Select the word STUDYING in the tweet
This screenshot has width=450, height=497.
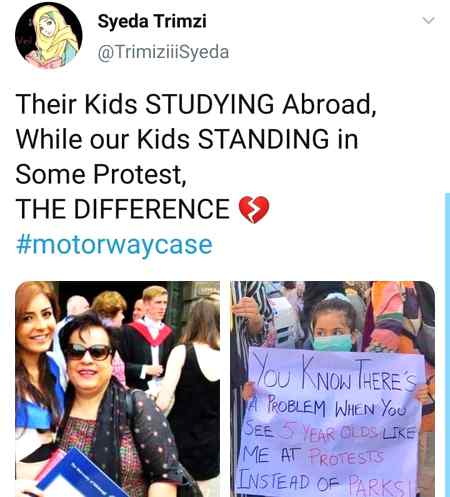209,104
